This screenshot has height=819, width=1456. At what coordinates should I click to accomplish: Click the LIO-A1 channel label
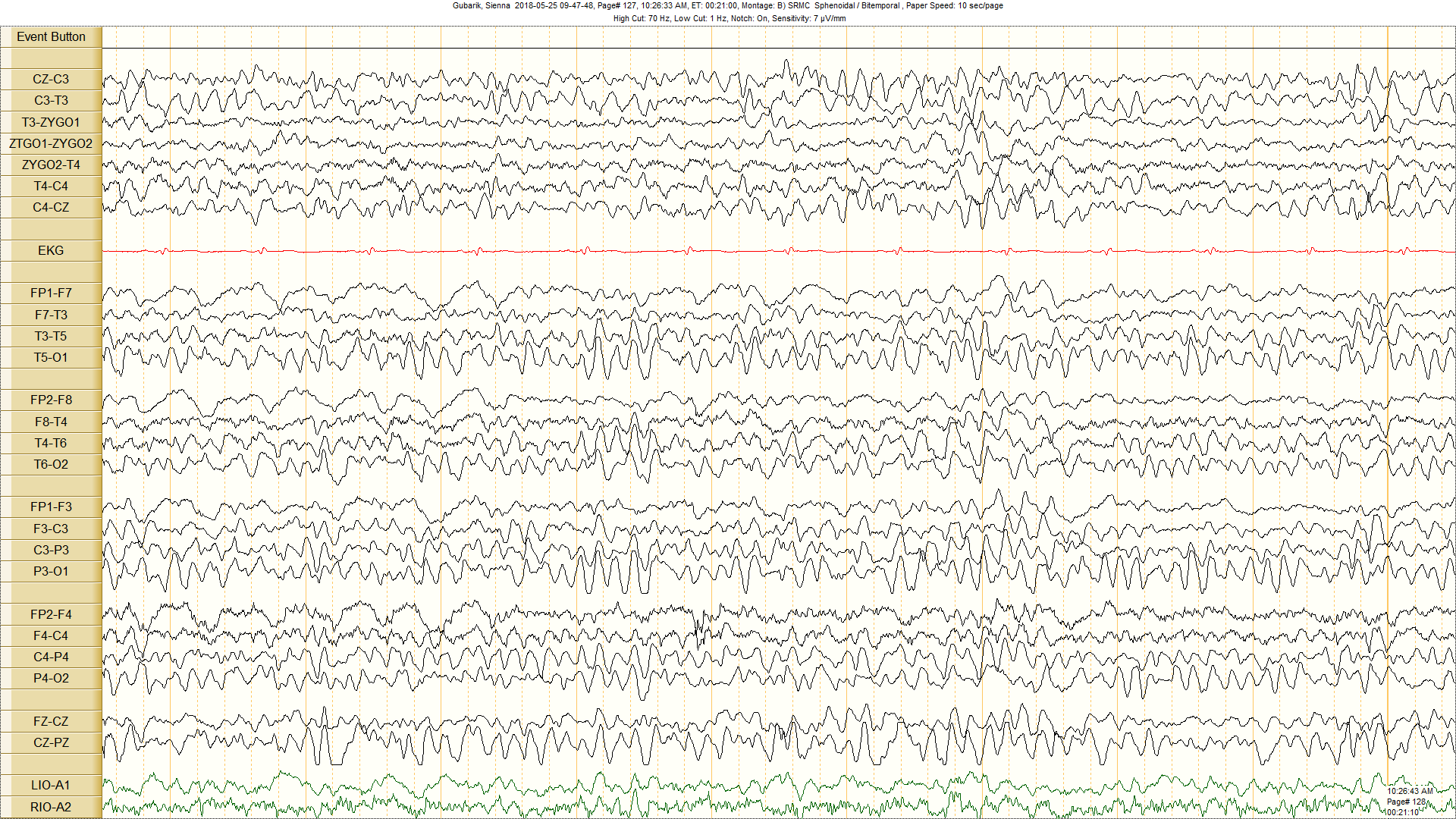(51, 785)
